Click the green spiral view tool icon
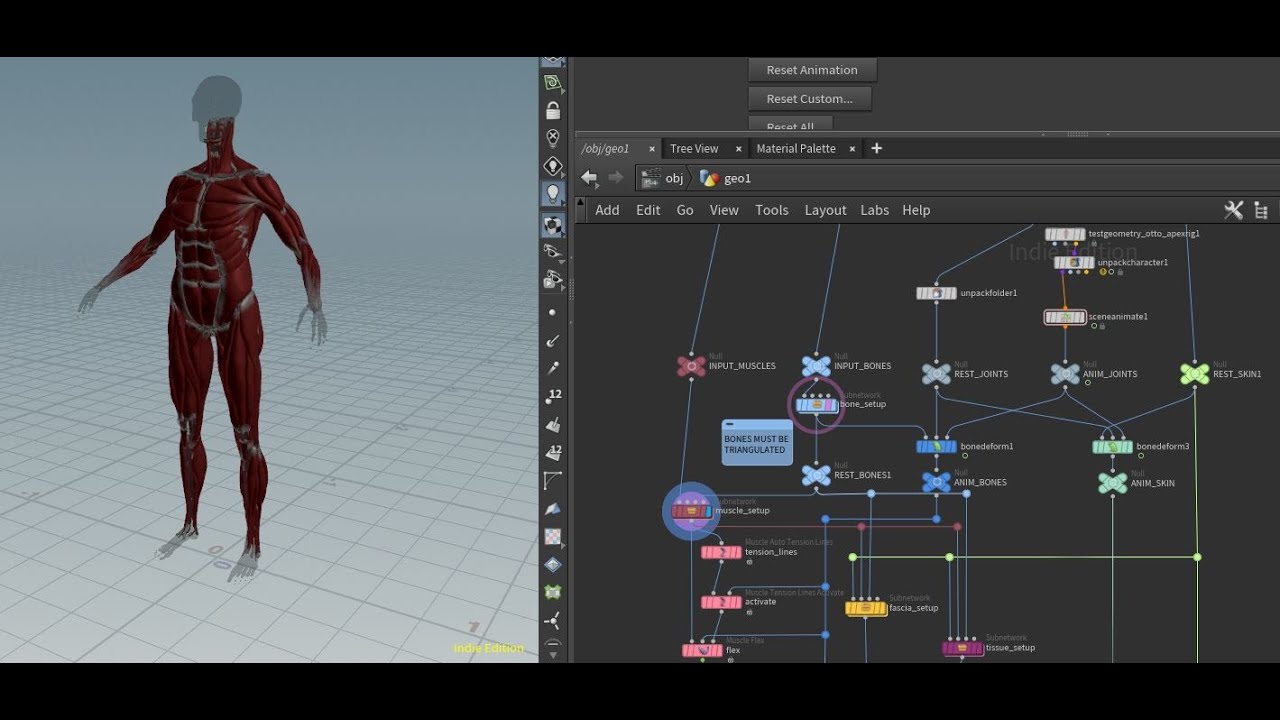This screenshot has width=1280, height=720. [553, 82]
